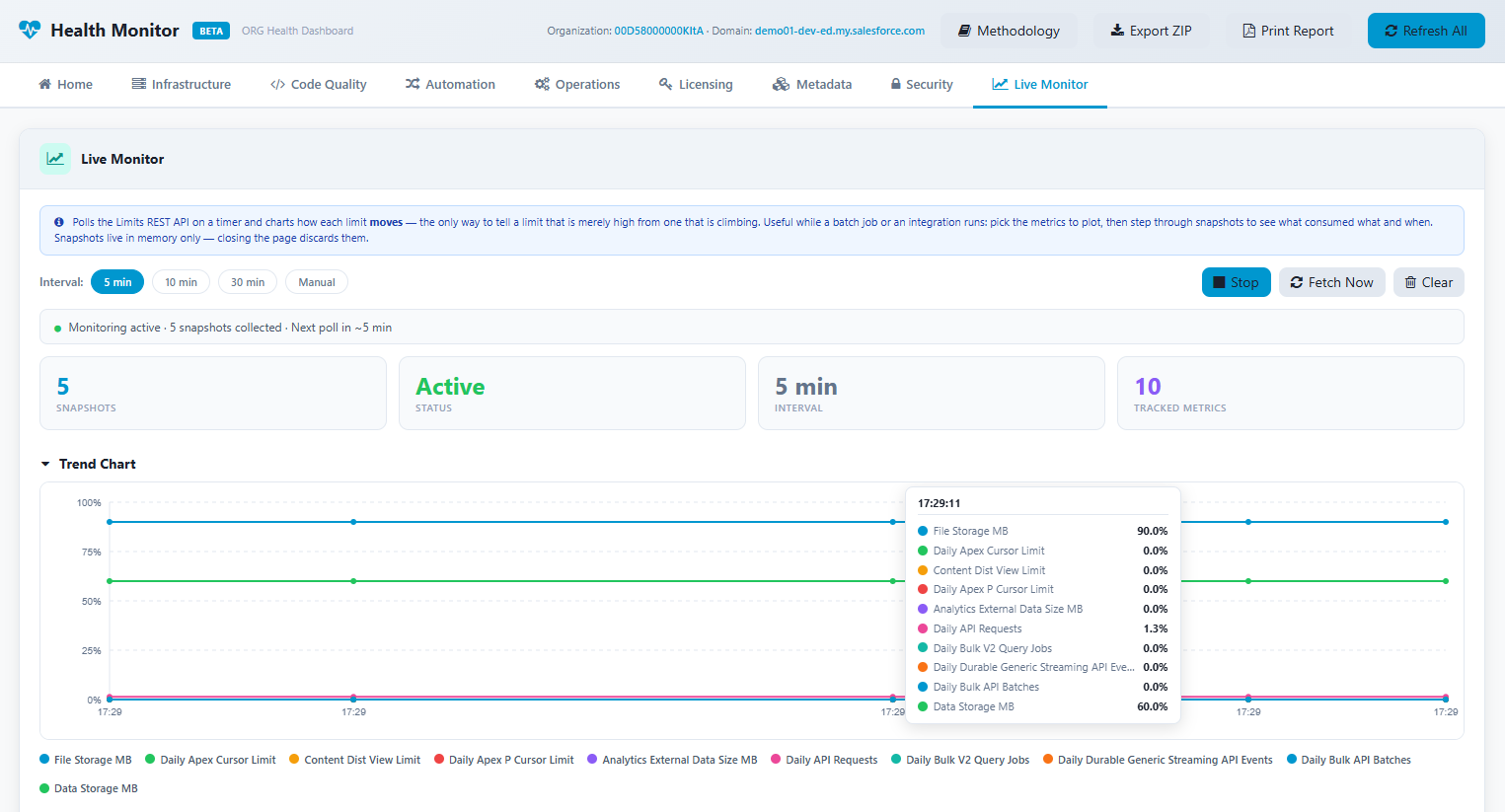This screenshot has height=812, width=1505.
Task: Select the Live Monitor tab
Action: tap(1040, 85)
